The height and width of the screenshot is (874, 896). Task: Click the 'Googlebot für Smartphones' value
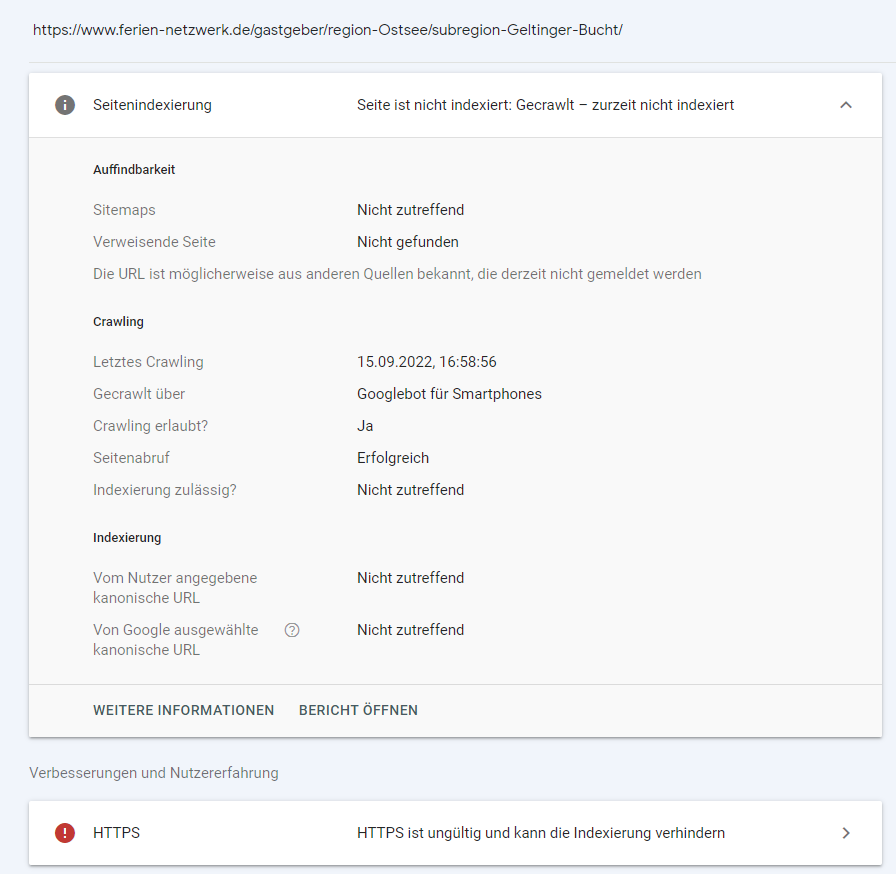tap(449, 394)
